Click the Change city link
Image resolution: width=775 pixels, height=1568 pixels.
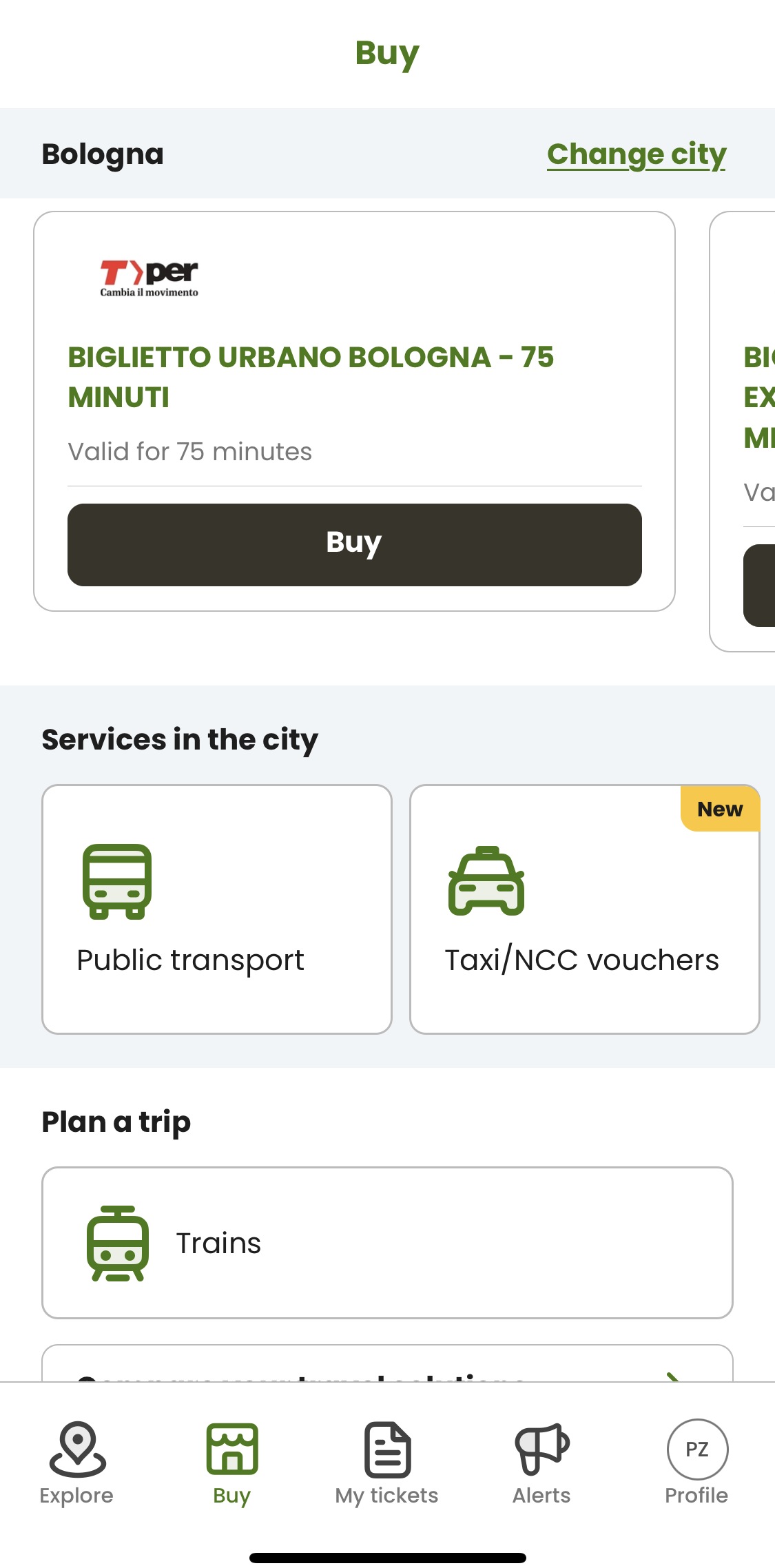click(x=637, y=154)
